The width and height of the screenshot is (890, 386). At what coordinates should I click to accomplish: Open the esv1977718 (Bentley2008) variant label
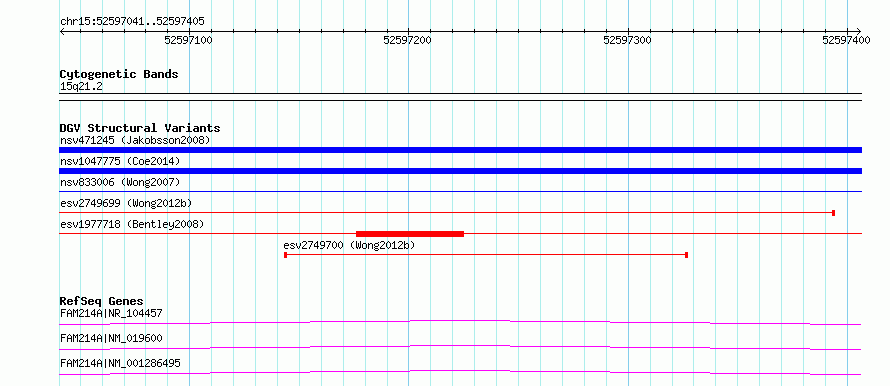point(132,224)
